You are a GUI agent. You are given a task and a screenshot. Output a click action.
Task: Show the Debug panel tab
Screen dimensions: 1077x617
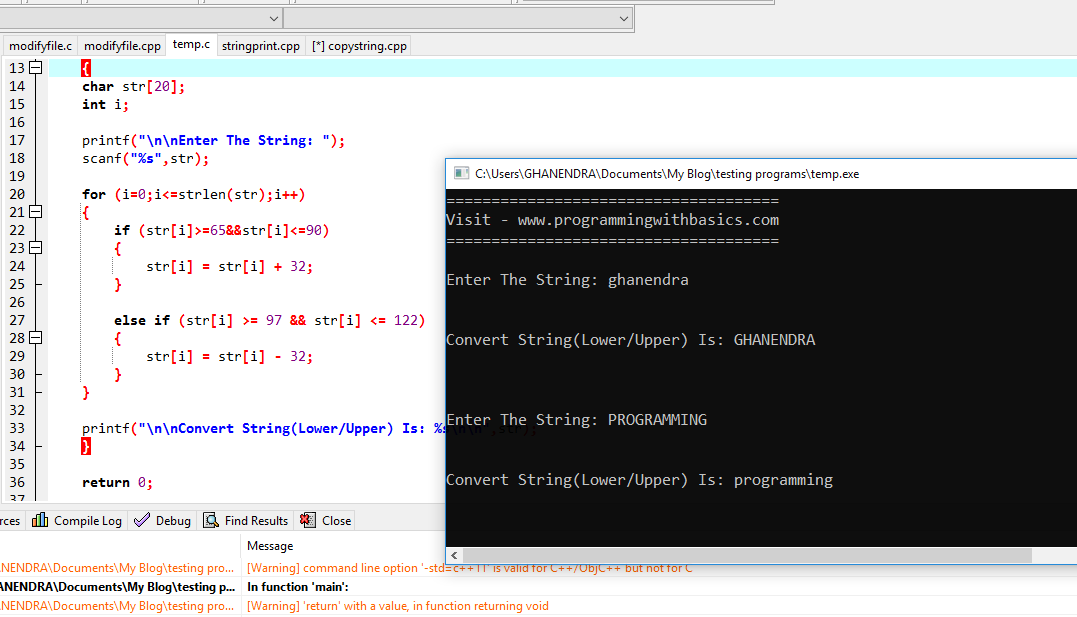point(163,521)
